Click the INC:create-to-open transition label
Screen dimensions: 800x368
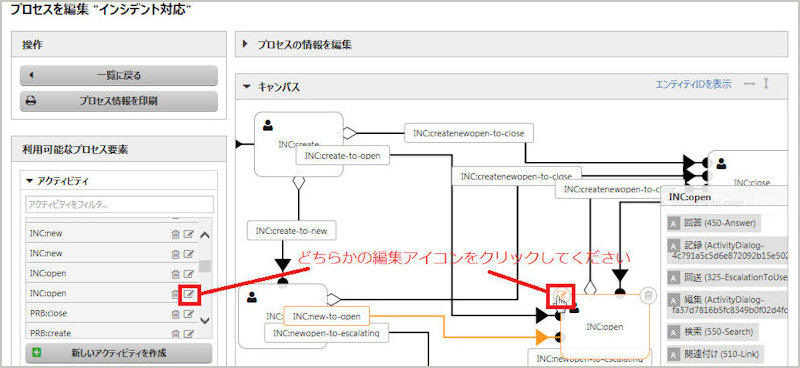342,156
